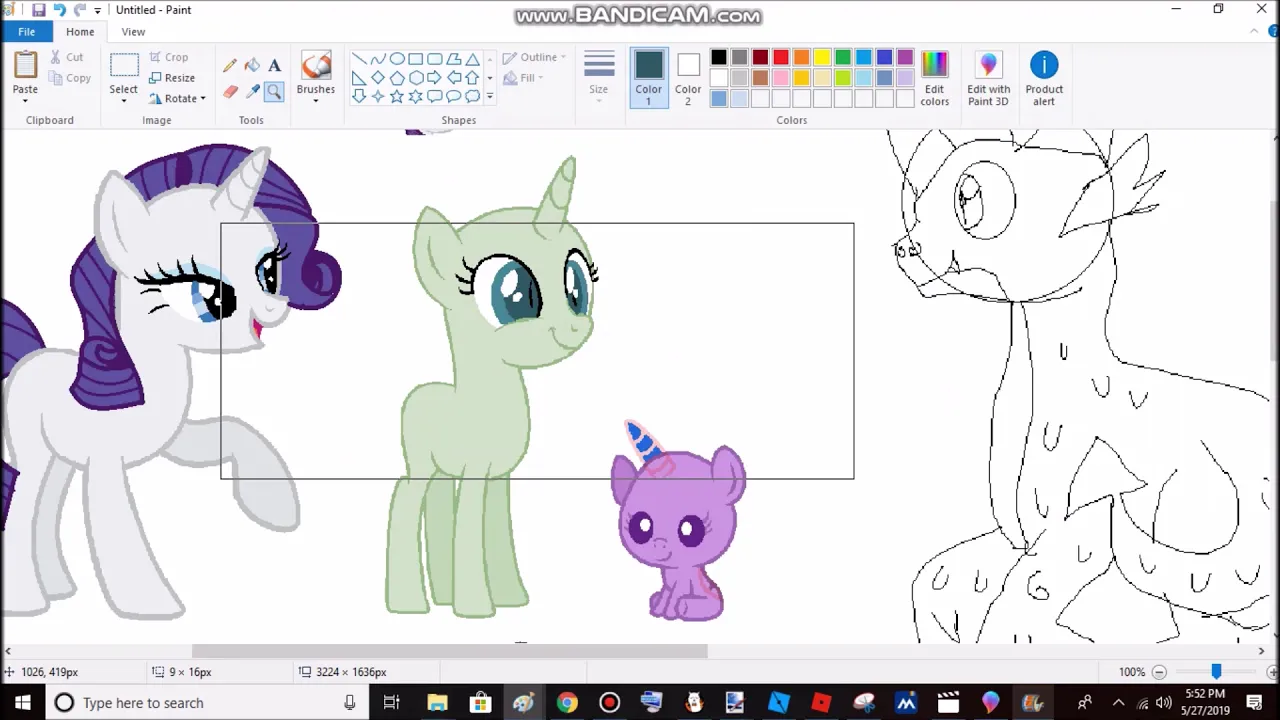Click the Select rectangle icon
The image size is (1280, 720).
124,66
